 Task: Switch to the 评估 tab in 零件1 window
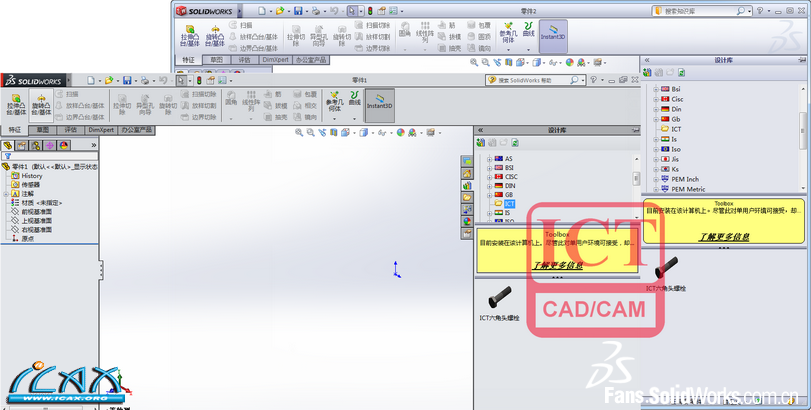[70, 130]
